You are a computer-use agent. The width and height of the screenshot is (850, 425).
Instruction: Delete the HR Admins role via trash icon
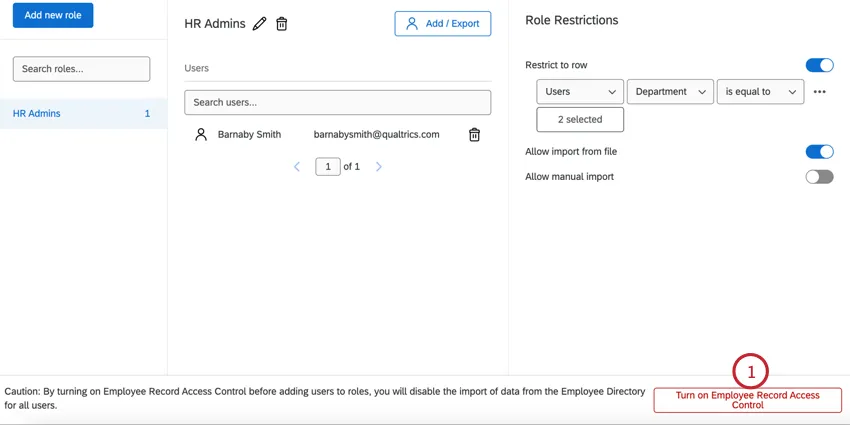coord(282,24)
